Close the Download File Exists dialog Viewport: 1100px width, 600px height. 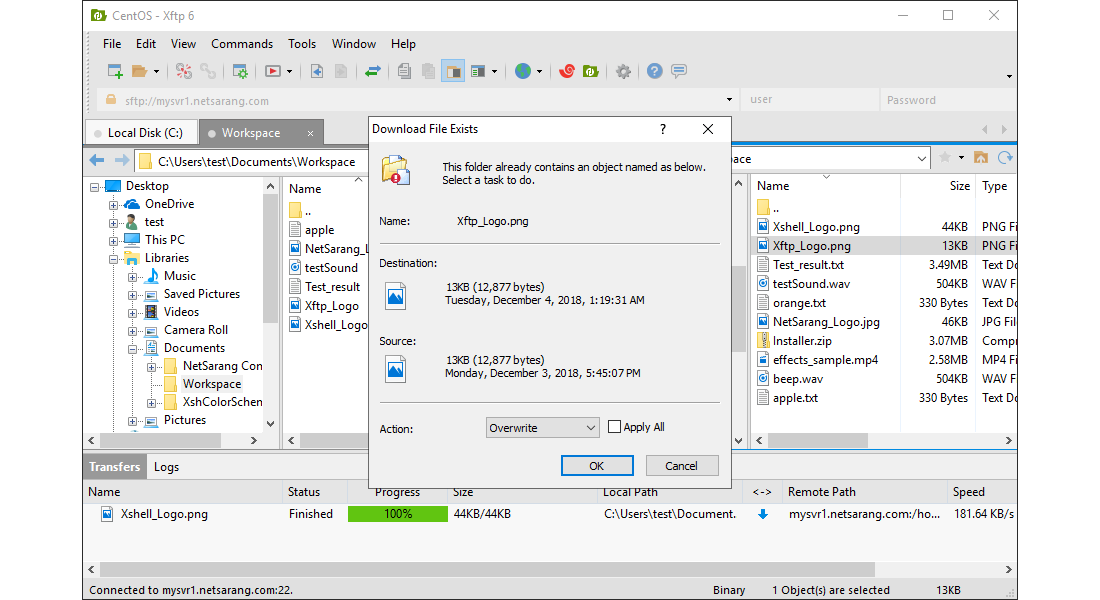[708, 129]
